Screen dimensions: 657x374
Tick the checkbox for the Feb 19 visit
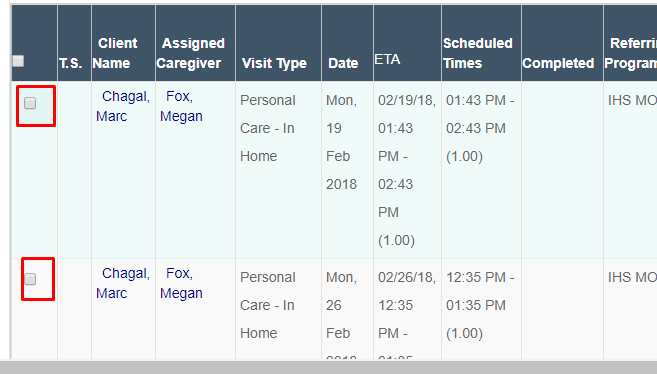click(x=30, y=103)
